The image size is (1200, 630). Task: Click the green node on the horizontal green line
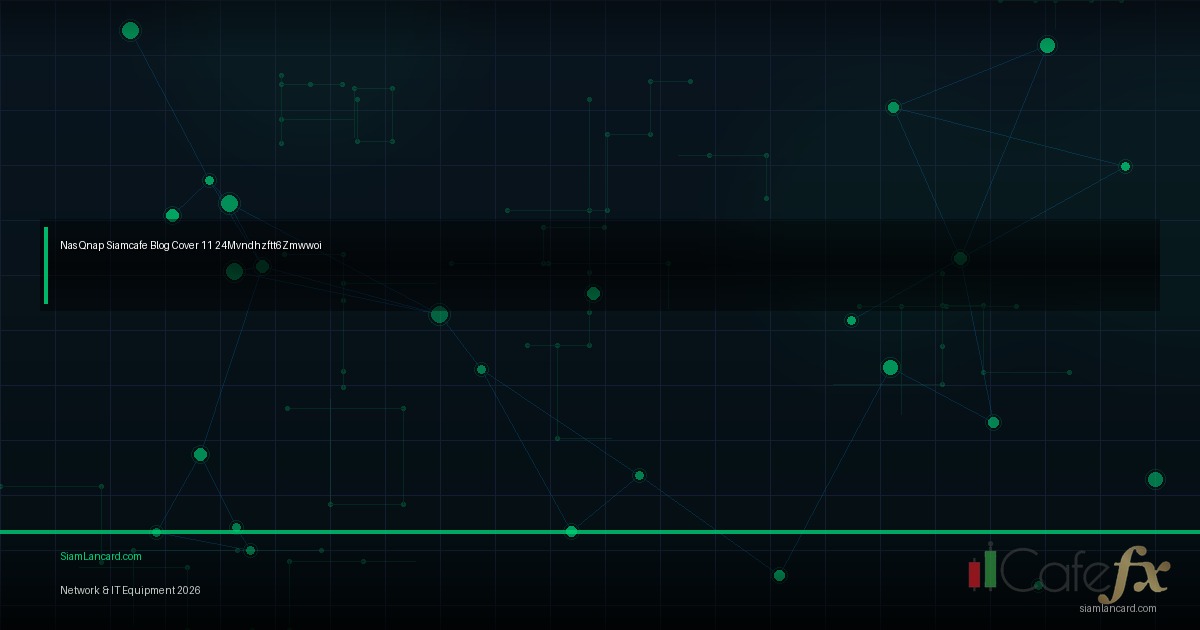571,531
